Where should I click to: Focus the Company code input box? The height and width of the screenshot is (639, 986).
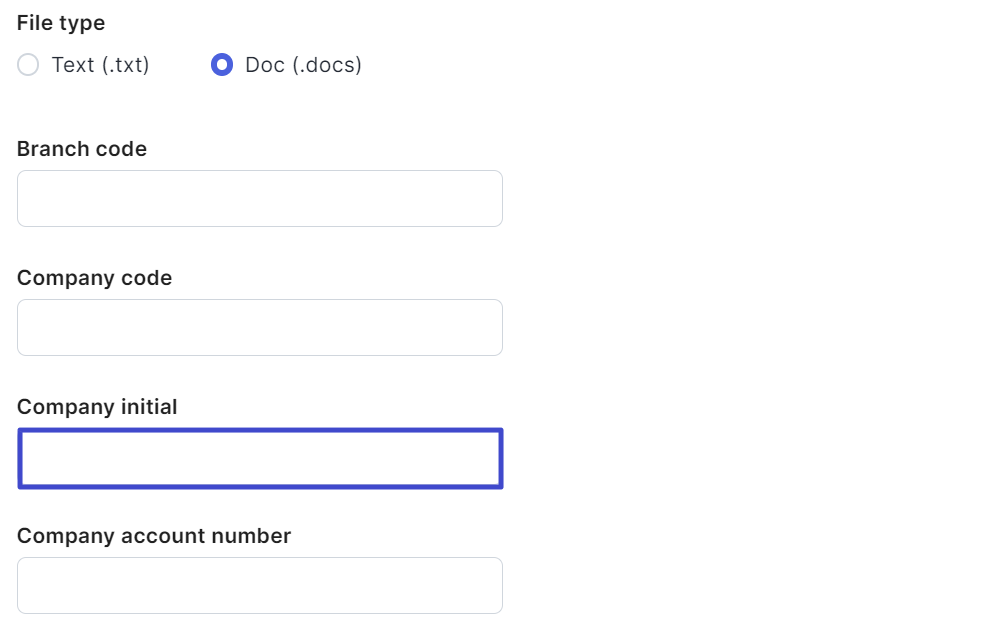click(260, 327)
